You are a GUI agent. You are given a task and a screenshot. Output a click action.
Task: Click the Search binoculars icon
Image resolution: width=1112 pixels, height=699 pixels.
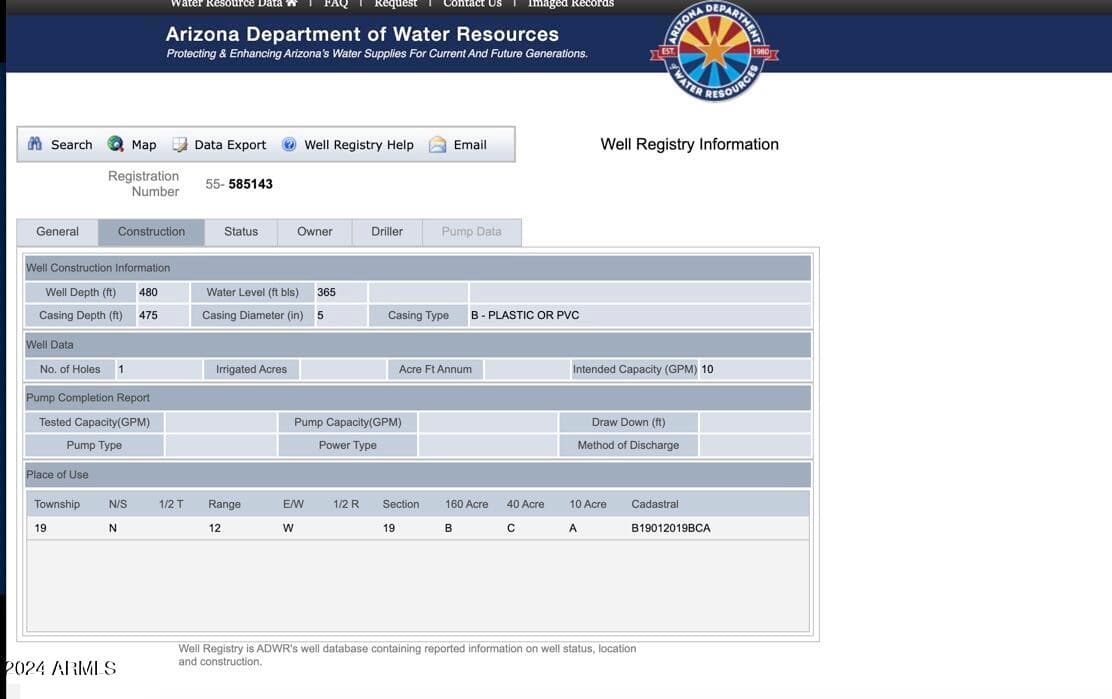(x=35, y=144)
